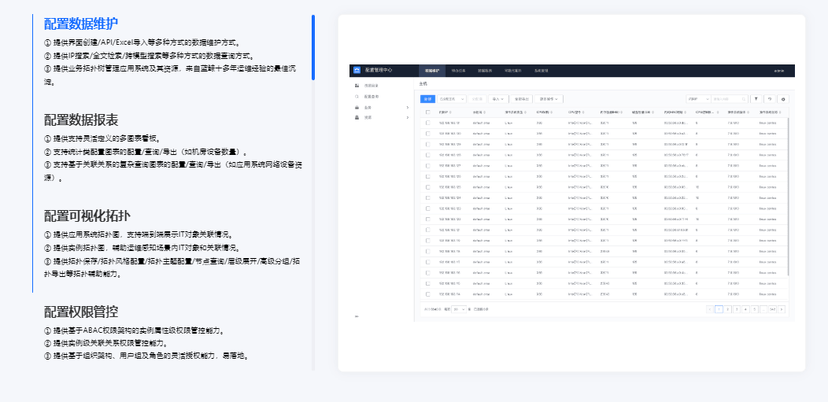Click the admin user label in the navigation bar

click(779, 71)
